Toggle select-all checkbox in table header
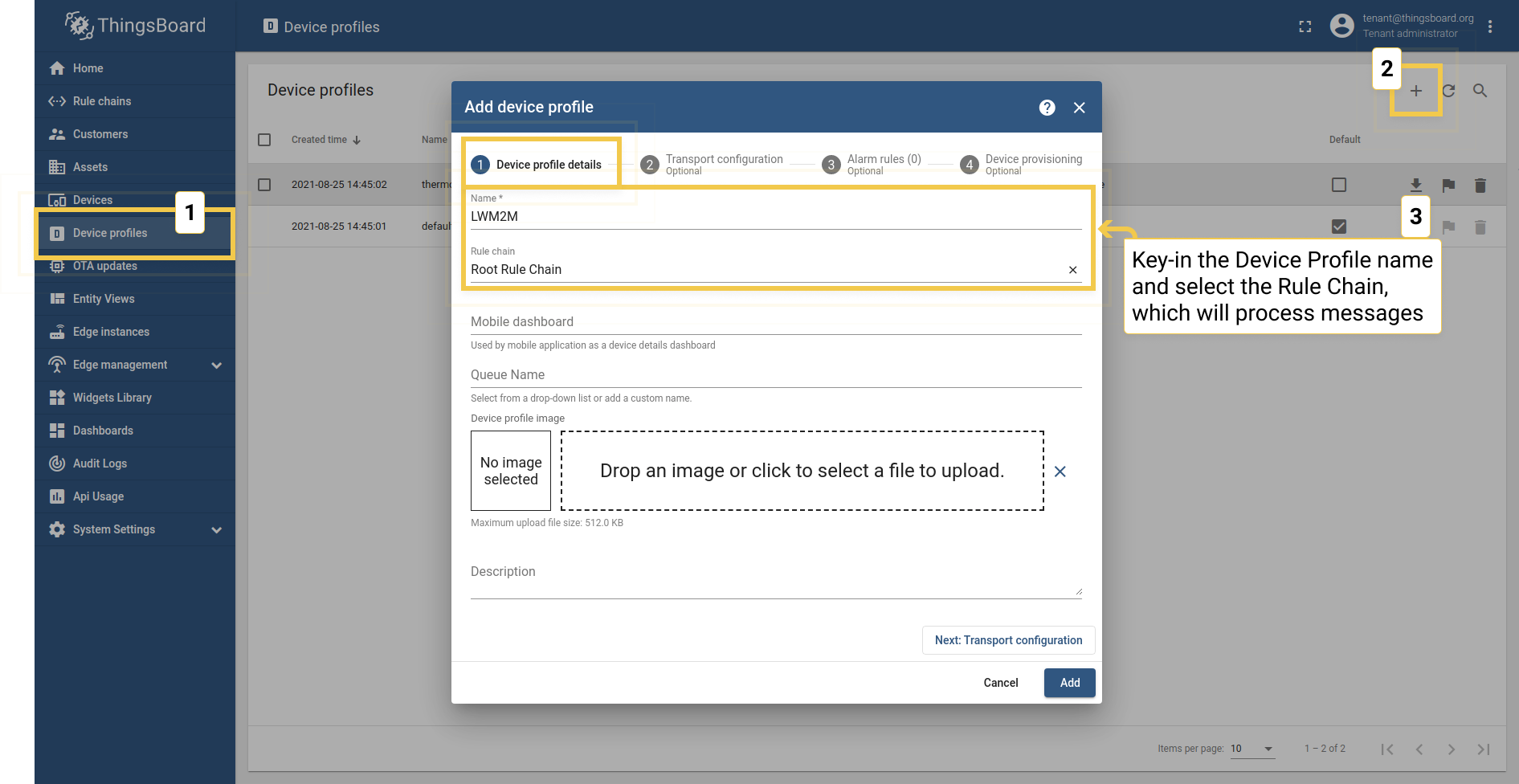The height and width of the screenshot is (784, 1519). (x=264, y=140)
